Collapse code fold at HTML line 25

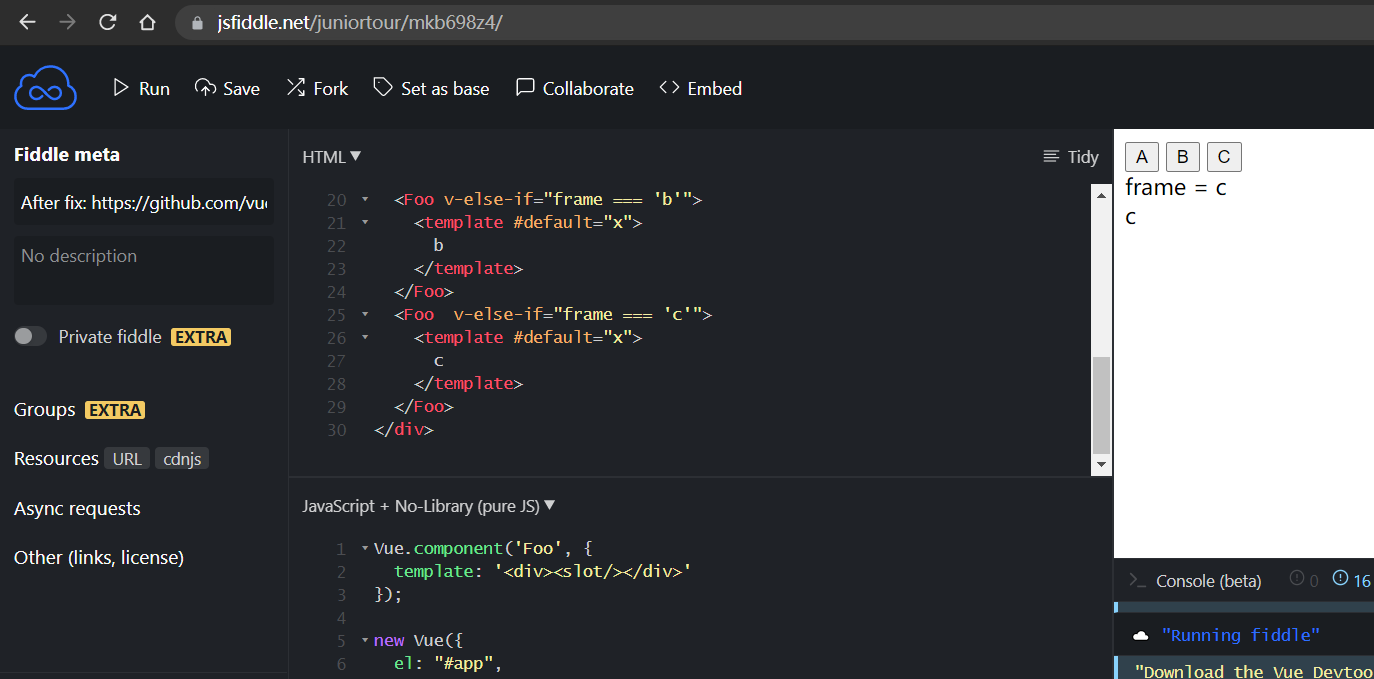(x=365, y=315)
